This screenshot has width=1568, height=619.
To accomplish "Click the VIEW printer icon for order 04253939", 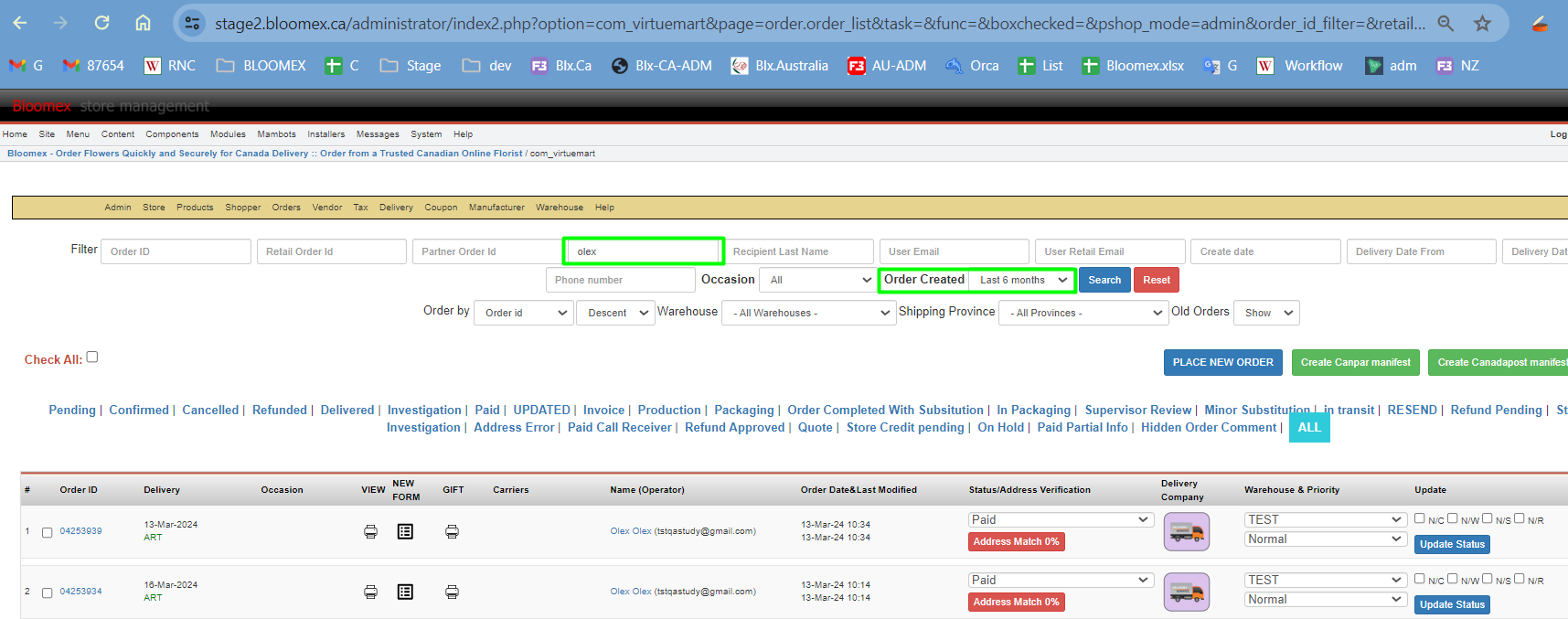I will click(370, 531).
